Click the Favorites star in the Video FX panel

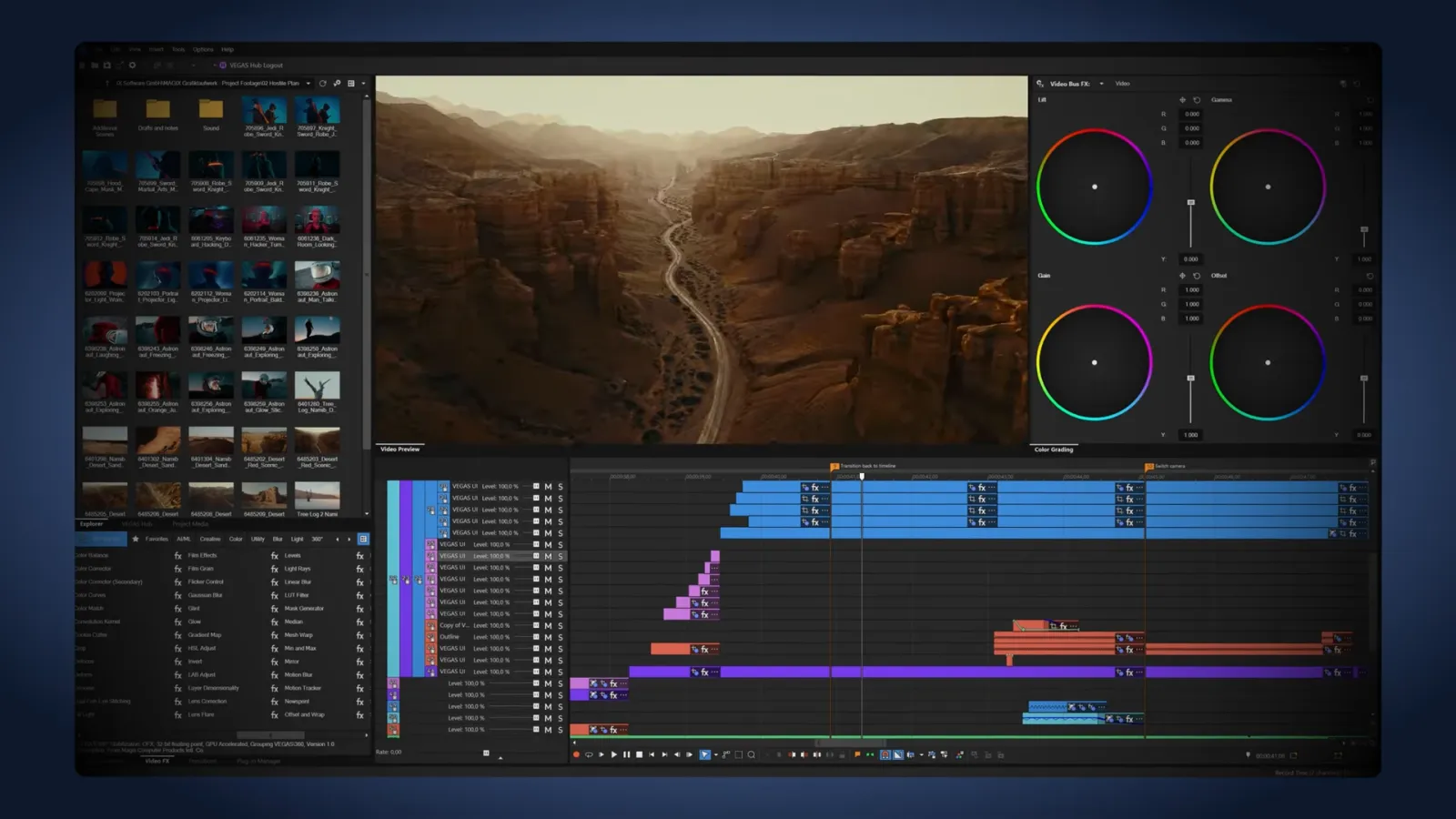tap(136, 538)
